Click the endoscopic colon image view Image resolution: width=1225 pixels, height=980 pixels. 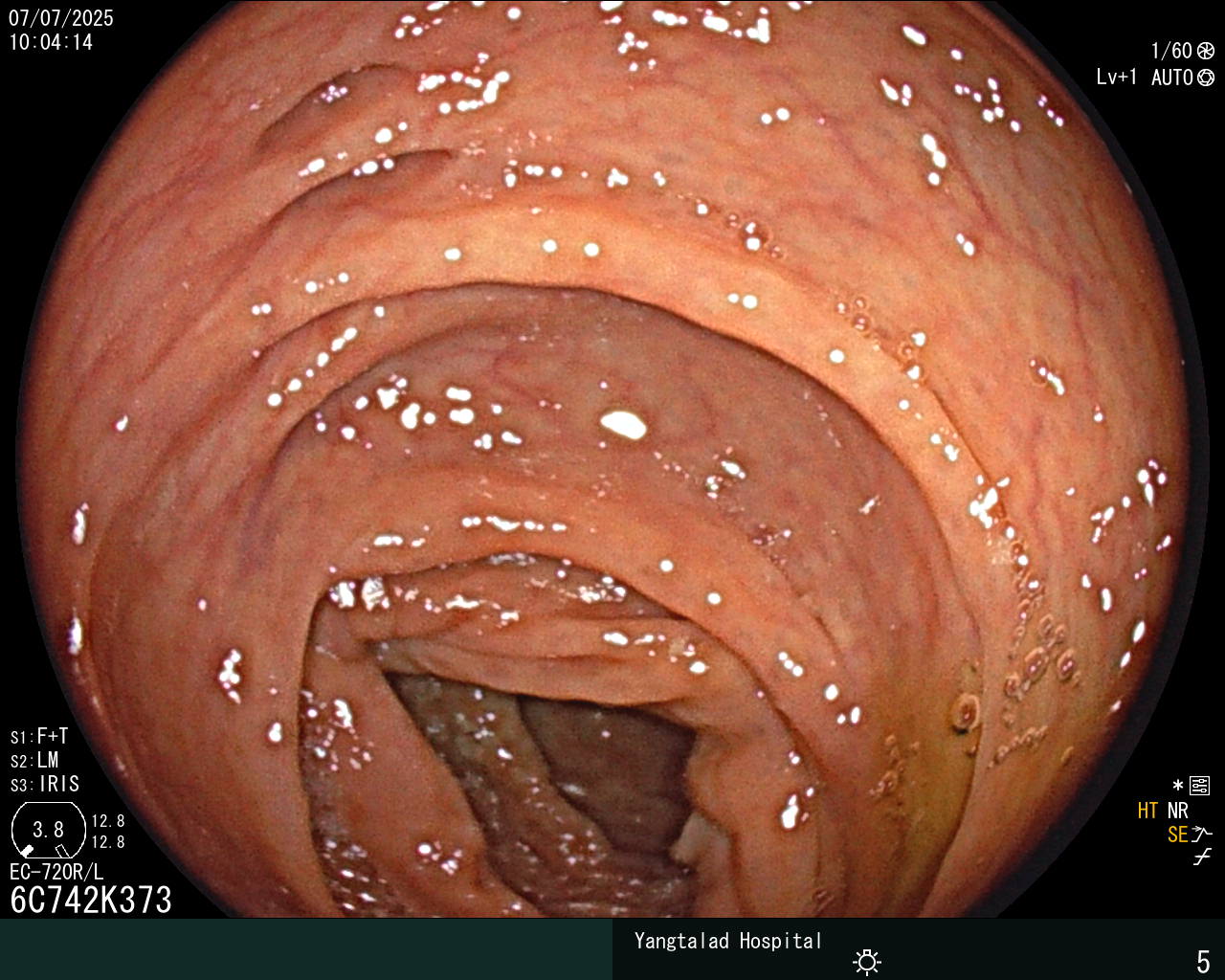(x=612, y=459)
